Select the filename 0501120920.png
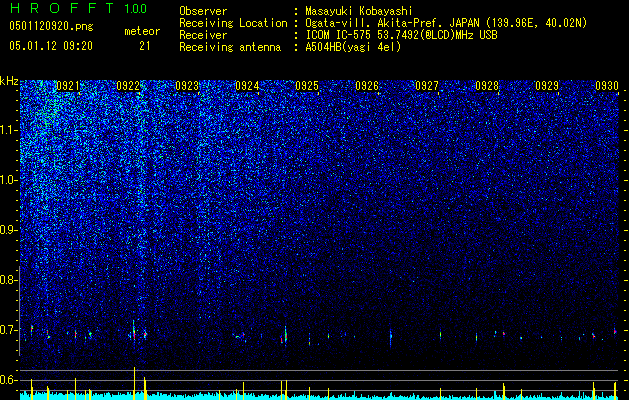The width and height of the screenshot is (629, 400). [x=51, y=26]
